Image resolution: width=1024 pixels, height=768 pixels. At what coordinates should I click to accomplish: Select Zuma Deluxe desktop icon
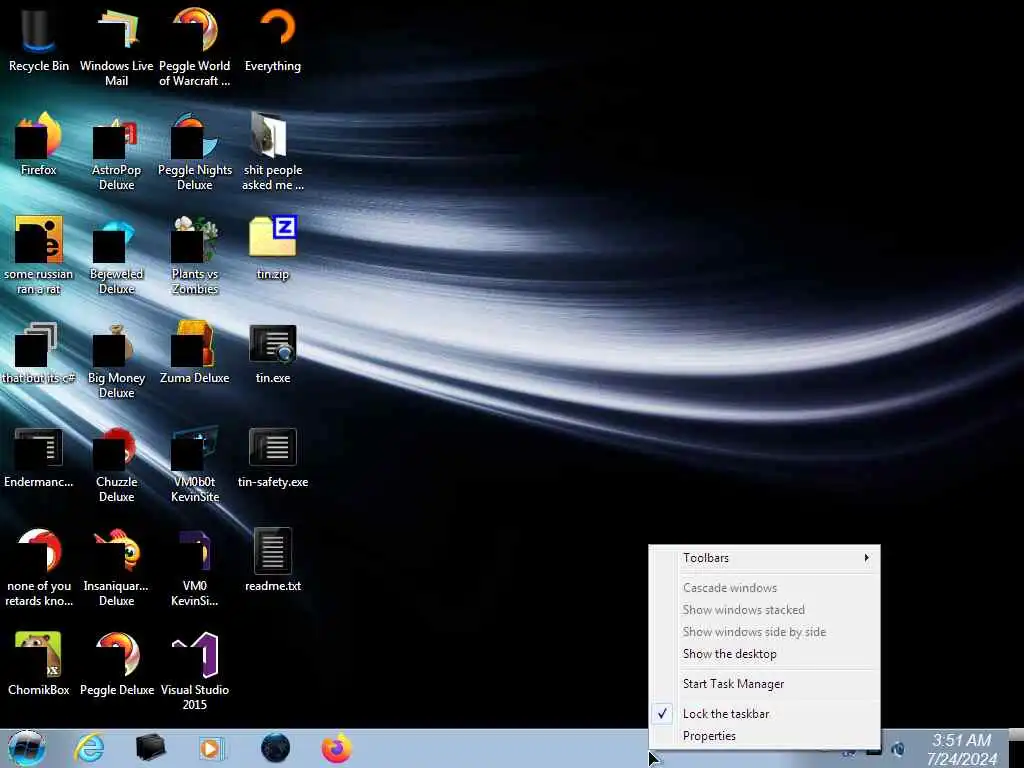[x=195, y=352]
